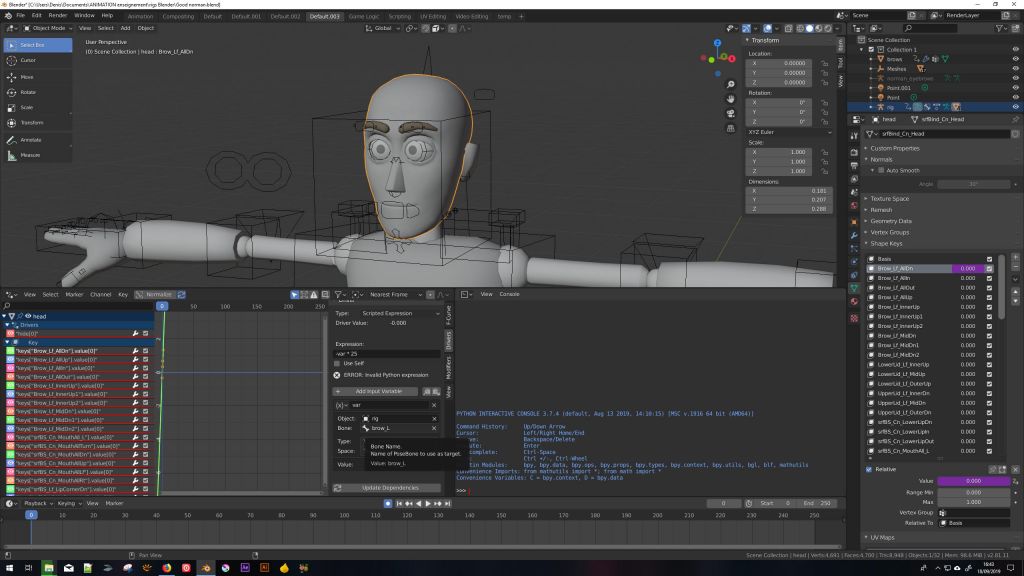Open the XYZ Euler rotation mode dropdown
The width and height of the screenshot is (1024, 576).
click(x=789, y=133)
